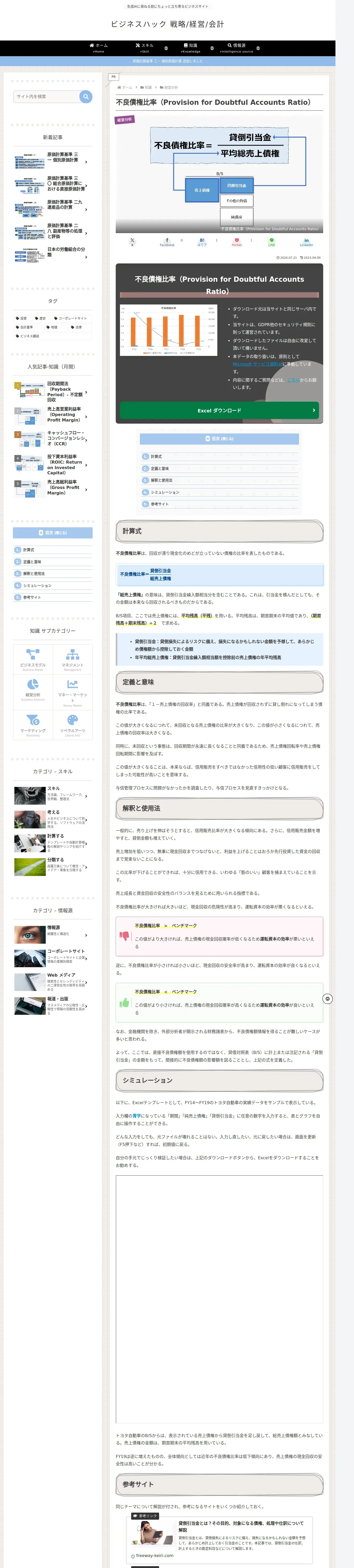Jump to 解釈と使用法 in article contents
This screenshot has height=1568, width=354.
[x=161, y=480]
